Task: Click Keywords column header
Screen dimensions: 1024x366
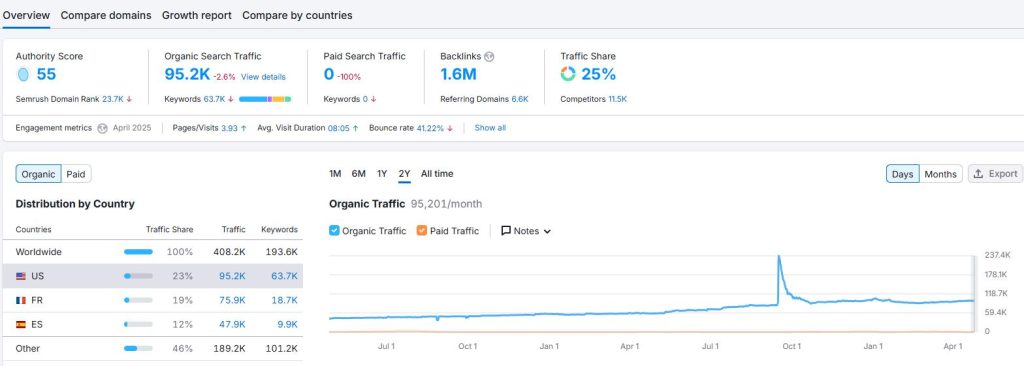Action: (280, 229)
